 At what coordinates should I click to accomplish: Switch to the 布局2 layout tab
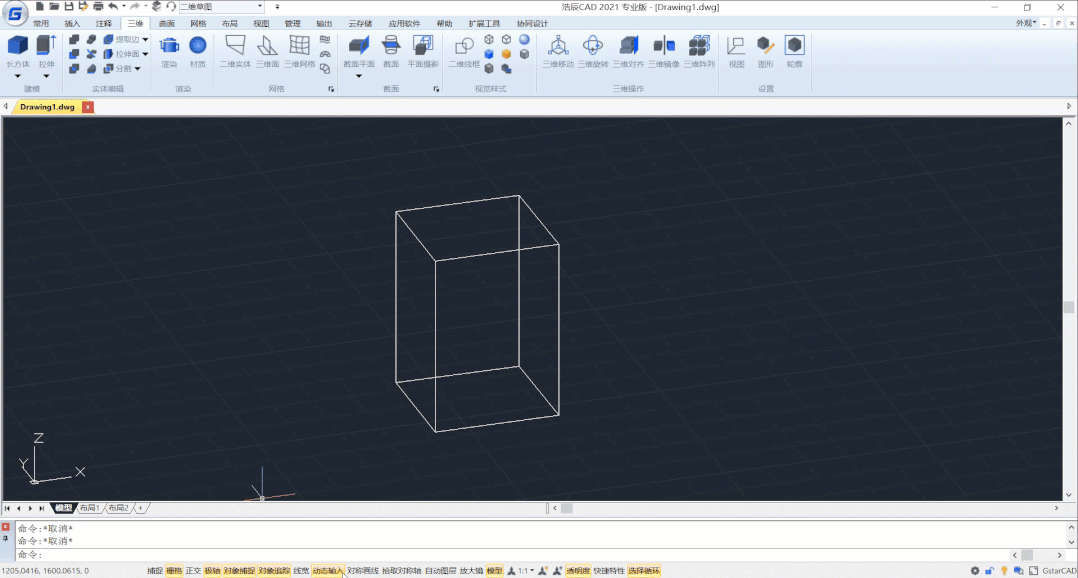[x=118, y=508]
